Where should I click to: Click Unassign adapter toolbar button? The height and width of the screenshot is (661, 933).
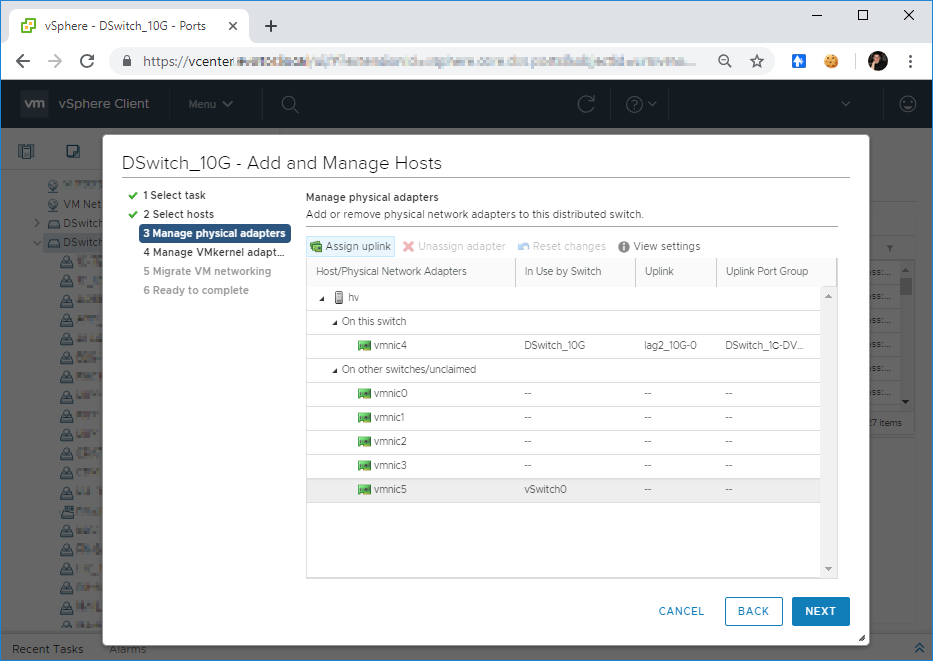[x=454, y=246]
